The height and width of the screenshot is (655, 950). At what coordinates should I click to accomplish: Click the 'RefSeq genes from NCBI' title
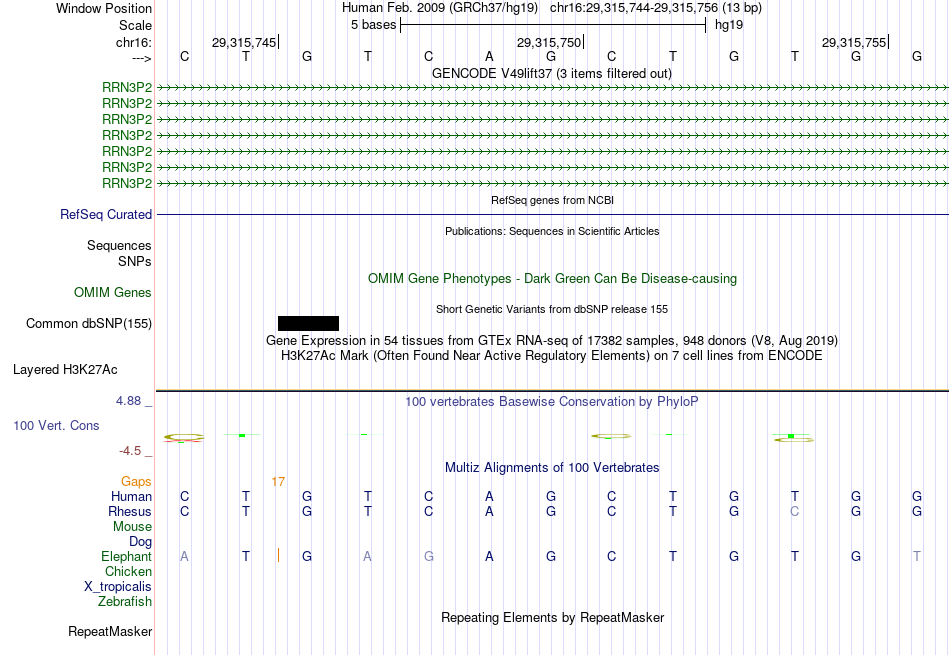(553, 200)
